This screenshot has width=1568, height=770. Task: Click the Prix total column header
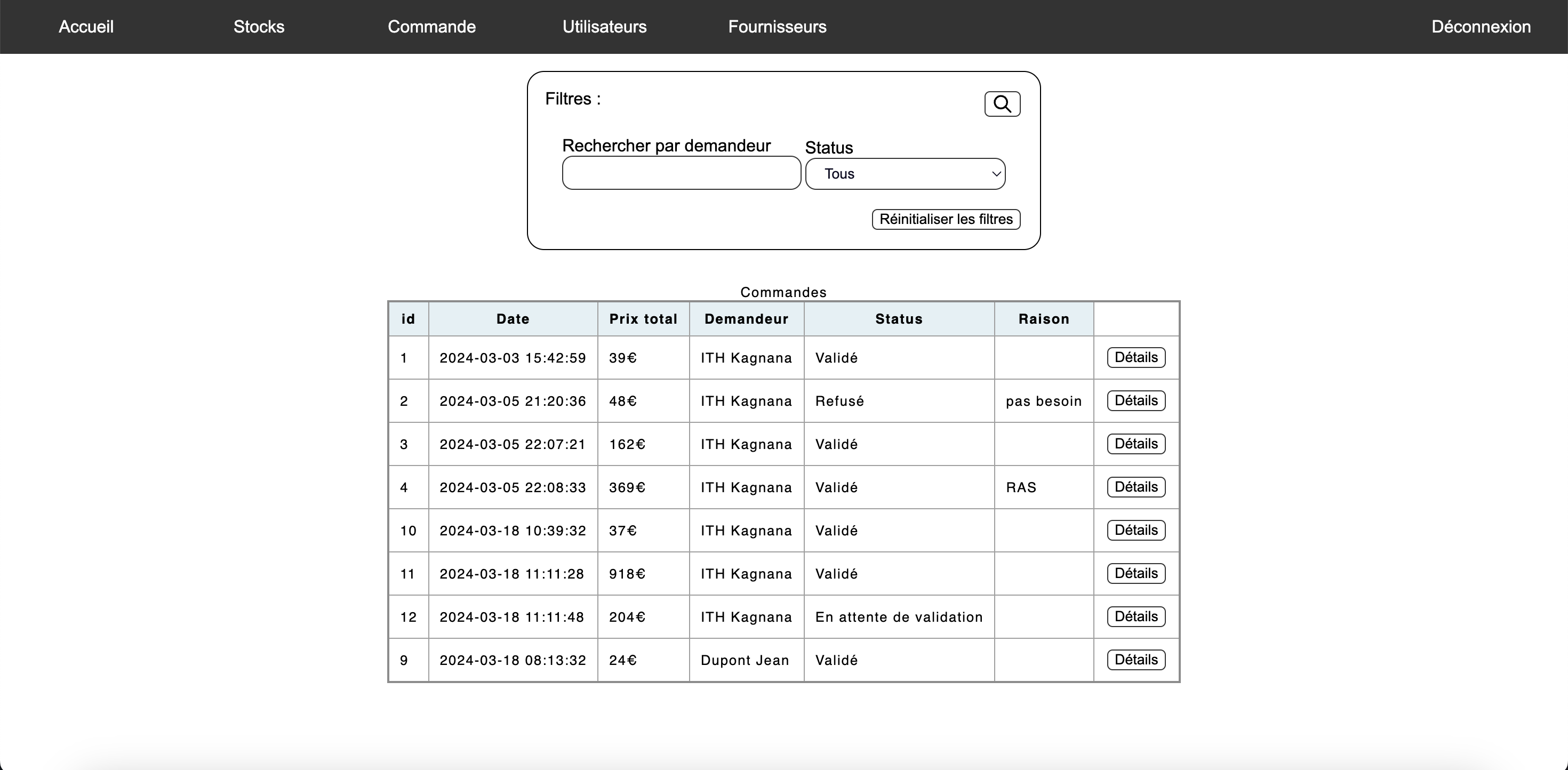tap(643, 318)
